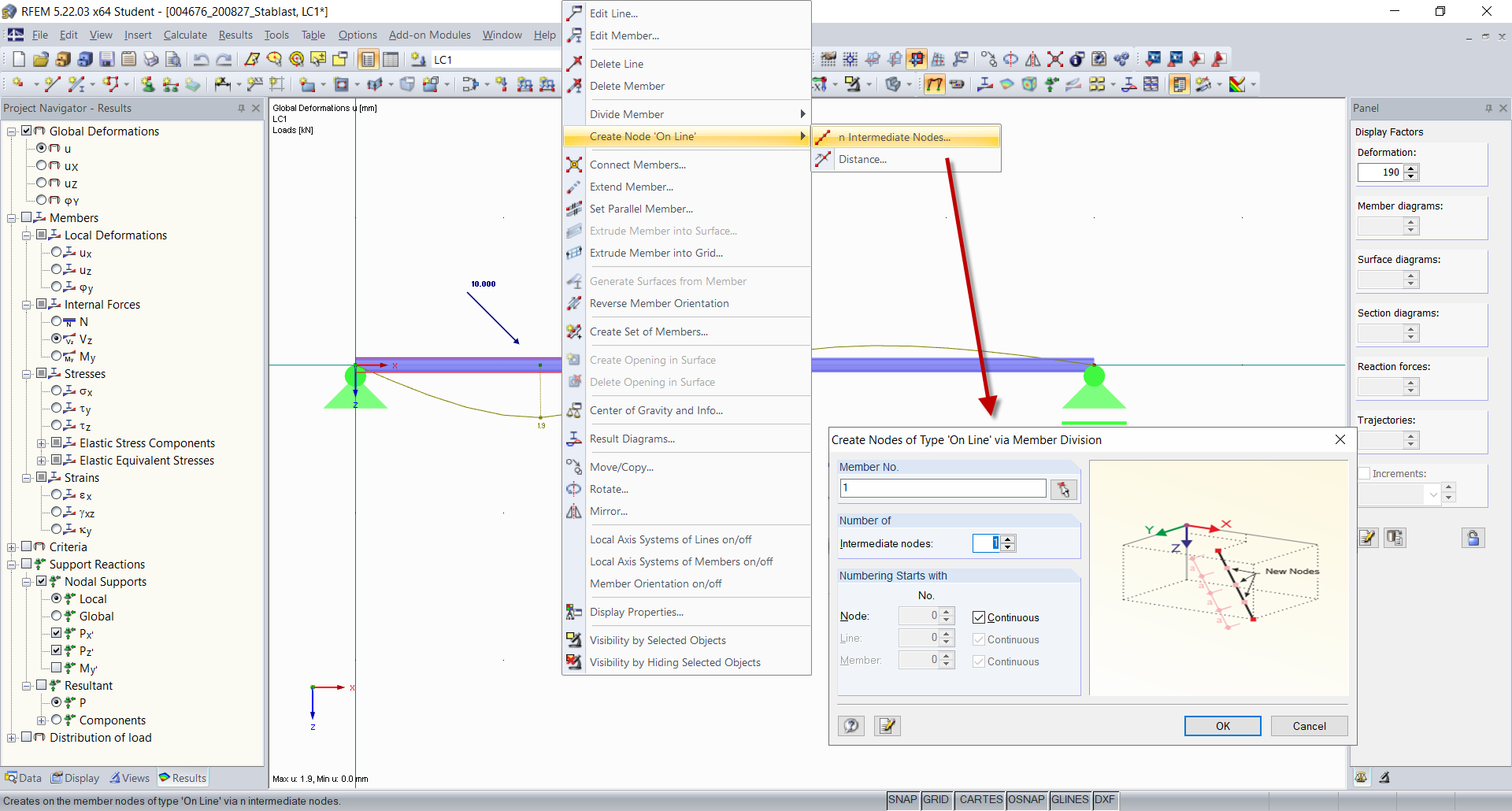Select the N internal force radio
This screenshot has width=1512, height=811.
[x=57, y=321]
